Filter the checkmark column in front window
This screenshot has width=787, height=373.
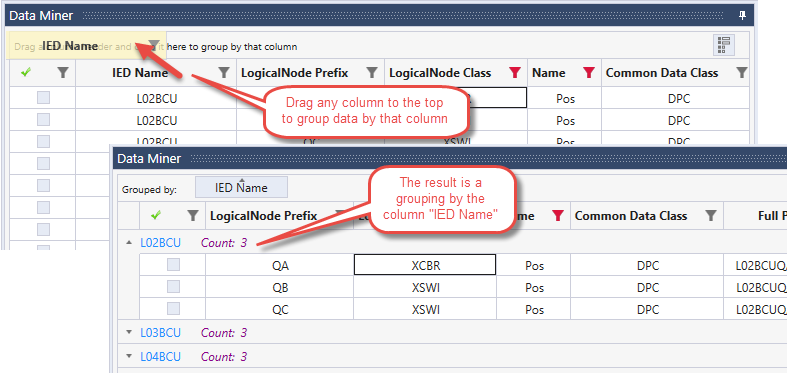point(193,216)
